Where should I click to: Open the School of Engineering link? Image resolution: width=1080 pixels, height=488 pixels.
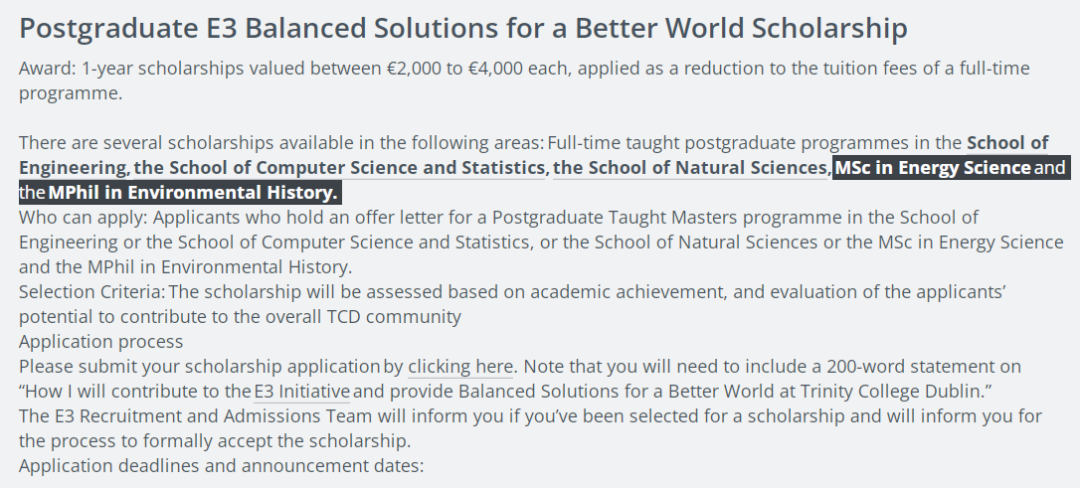pyautogui.click(x=1008, y=143)
